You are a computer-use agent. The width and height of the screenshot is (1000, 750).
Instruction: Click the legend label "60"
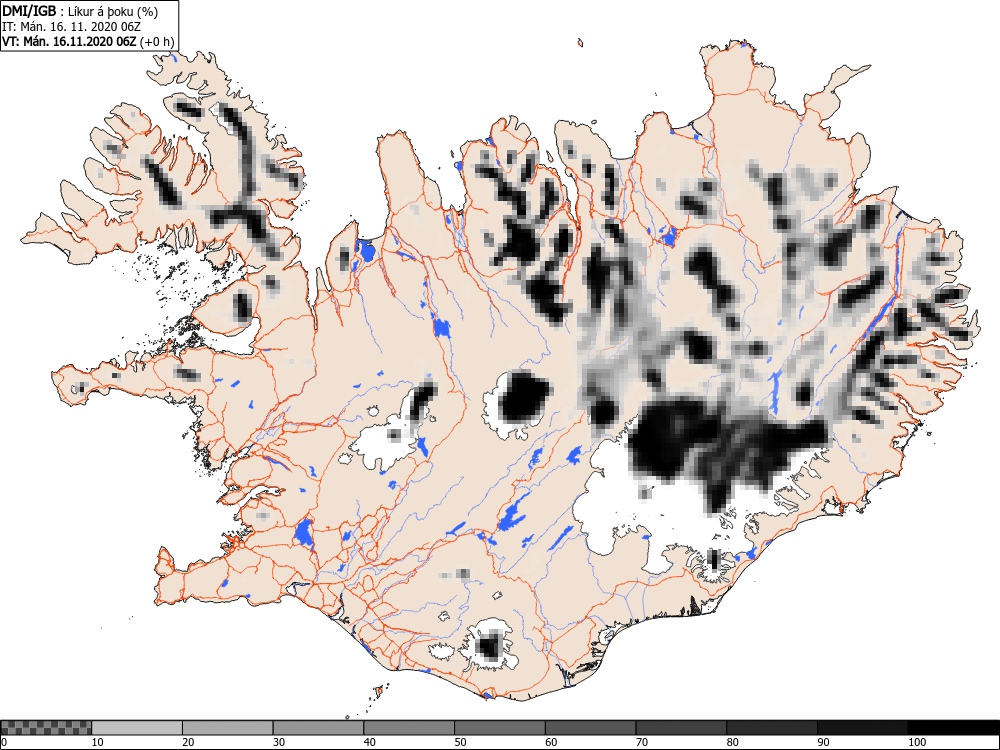coord(551,742)
